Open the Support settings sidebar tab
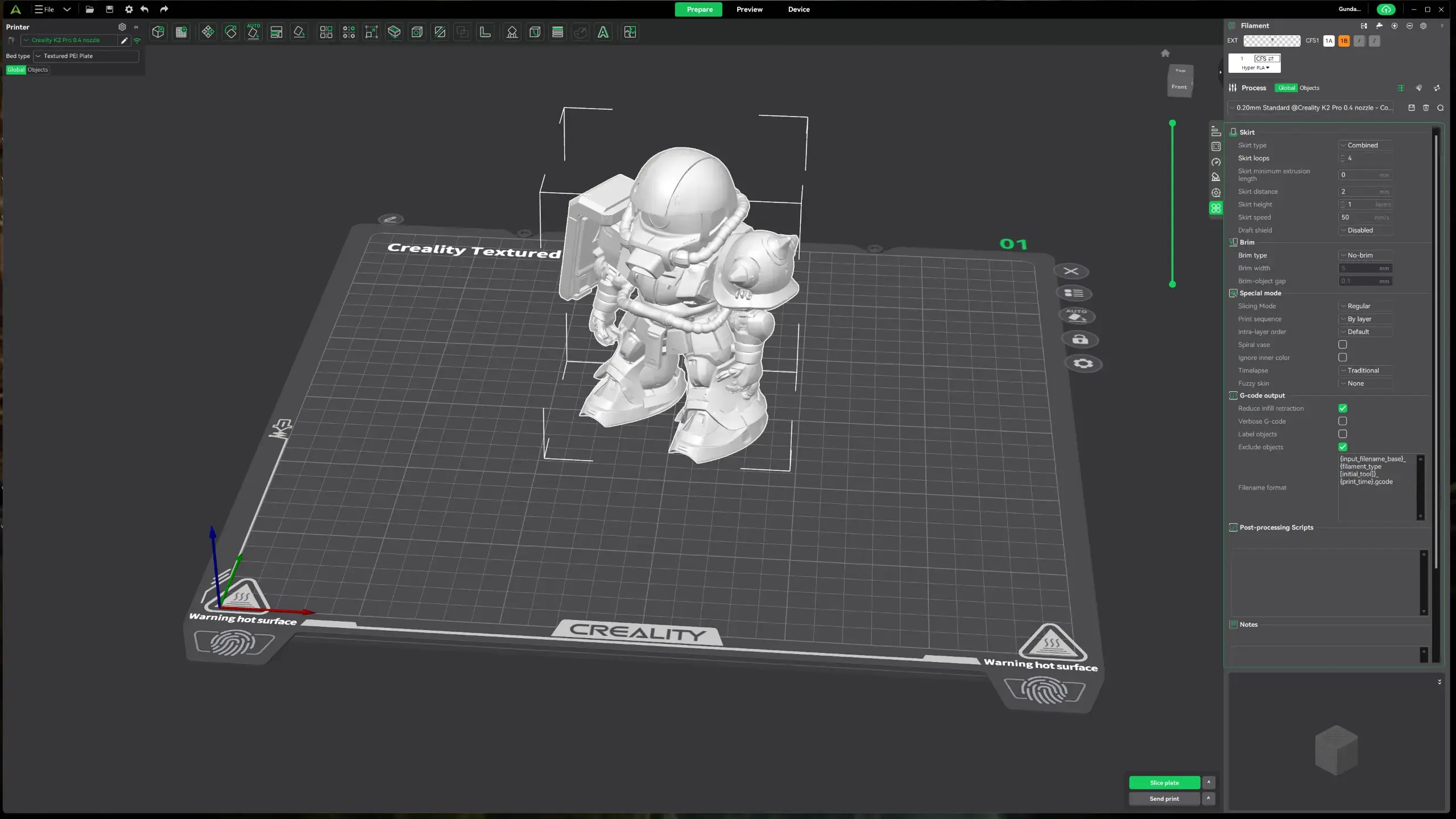1456x819 pixels. coord(1216,177)
